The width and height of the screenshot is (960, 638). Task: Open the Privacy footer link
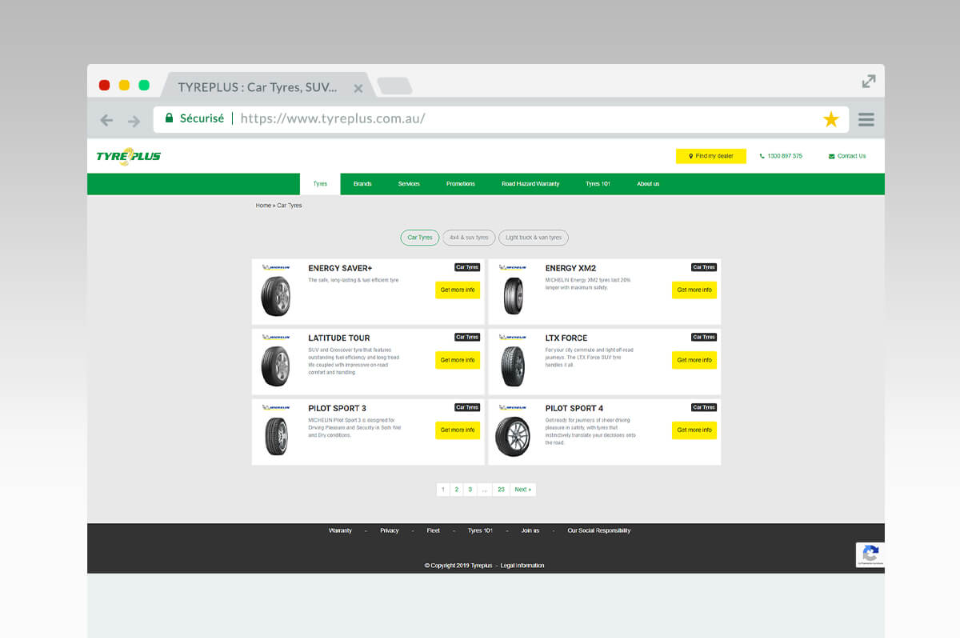pos(389,531)
